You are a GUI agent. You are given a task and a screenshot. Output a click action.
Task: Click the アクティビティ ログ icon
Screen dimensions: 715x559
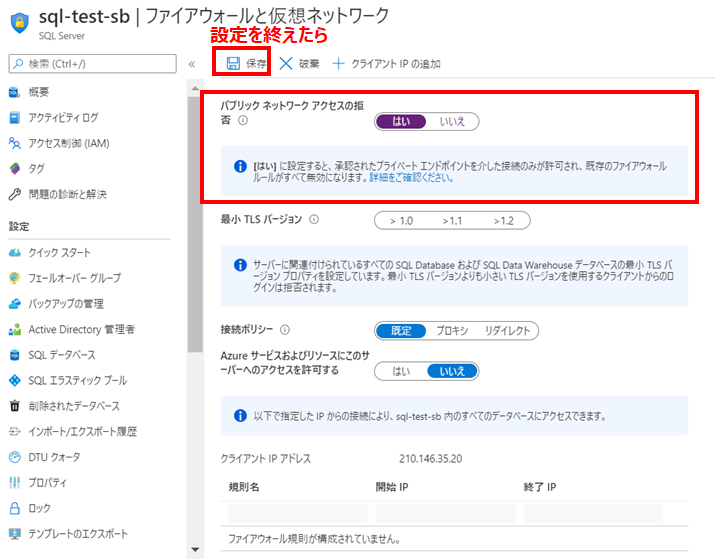(x=15, y=118)
